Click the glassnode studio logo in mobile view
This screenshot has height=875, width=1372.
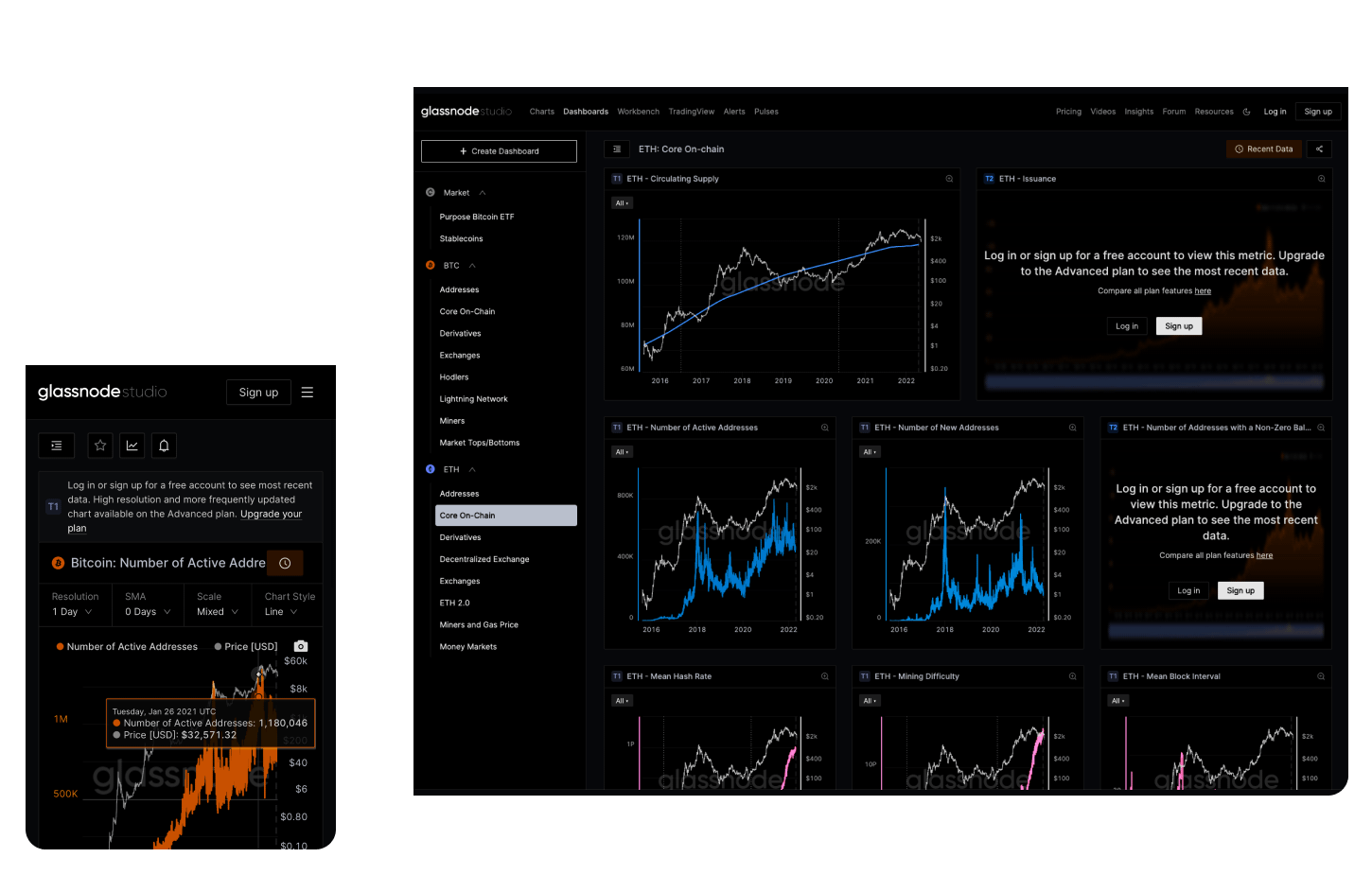pyautogui.click(x=102, y=392)
